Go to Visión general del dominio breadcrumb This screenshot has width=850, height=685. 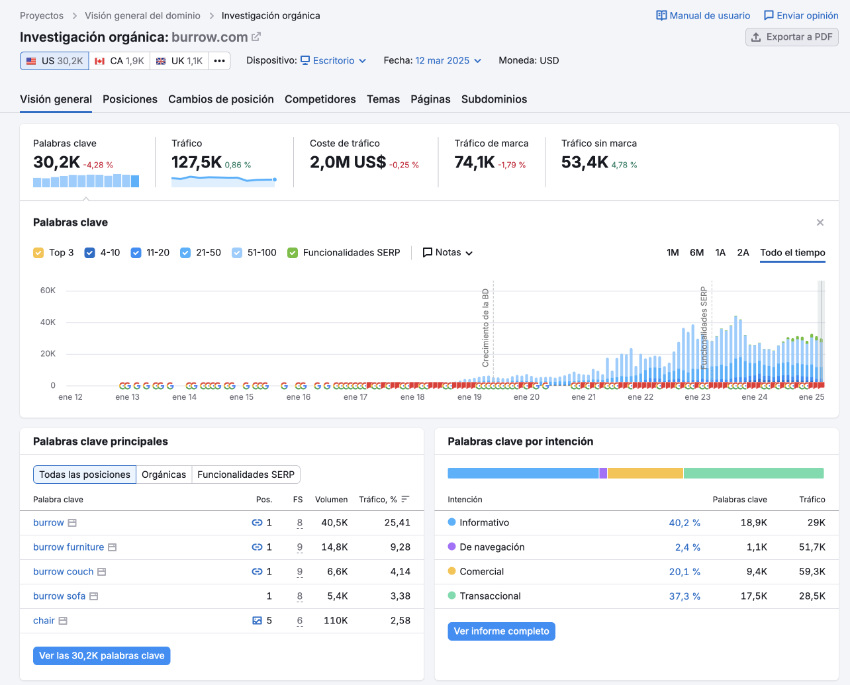(143, 16)
